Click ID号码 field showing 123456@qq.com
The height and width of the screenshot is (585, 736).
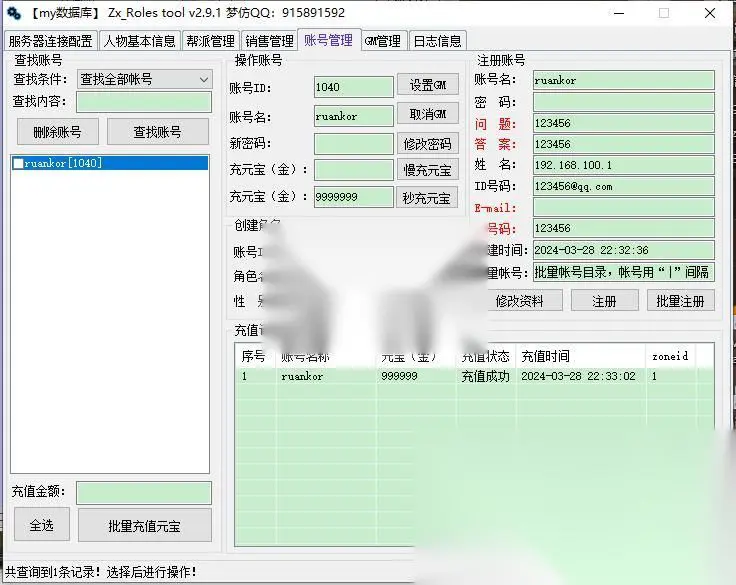(x=624, y=186)
